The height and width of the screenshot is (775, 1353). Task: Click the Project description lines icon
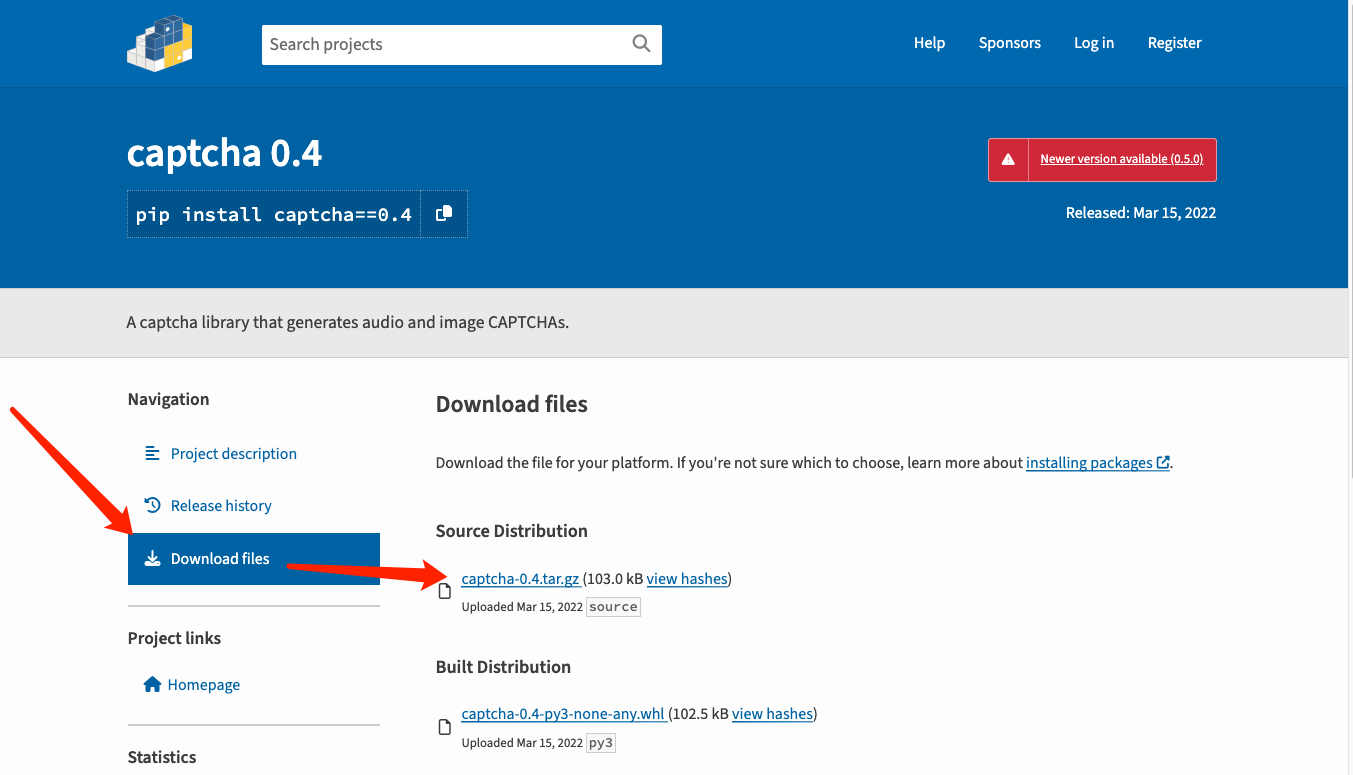152,454
